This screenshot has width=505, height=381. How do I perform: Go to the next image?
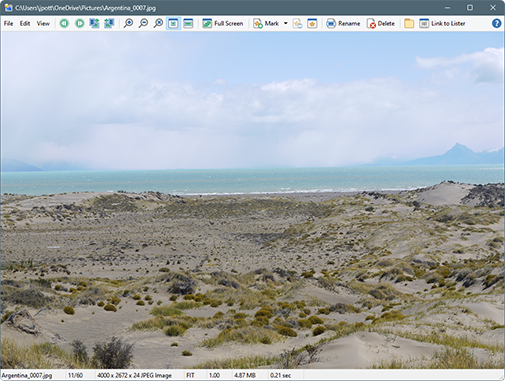(x=80, y=23)
